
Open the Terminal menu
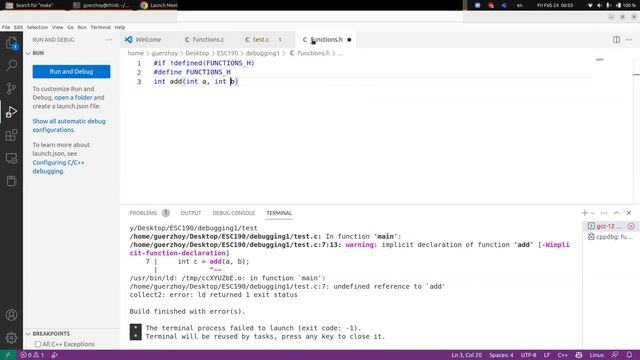coord(100,27)
